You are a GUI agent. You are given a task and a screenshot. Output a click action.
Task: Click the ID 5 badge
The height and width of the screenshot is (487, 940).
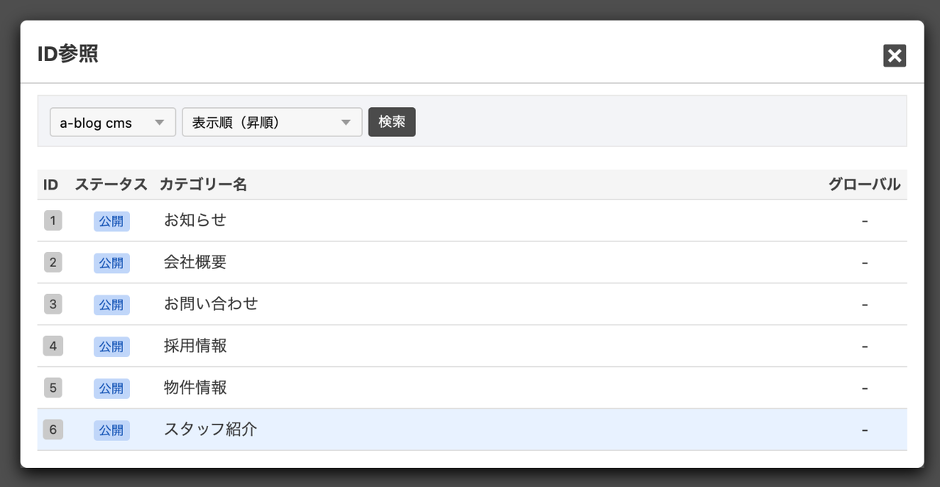click(x=53, y=388)
